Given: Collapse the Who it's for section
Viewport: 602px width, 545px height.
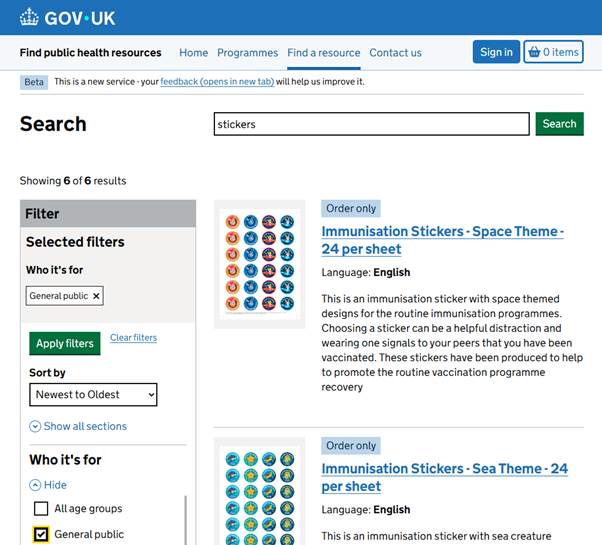Looking at the screenshot, I should coord(55,485).
